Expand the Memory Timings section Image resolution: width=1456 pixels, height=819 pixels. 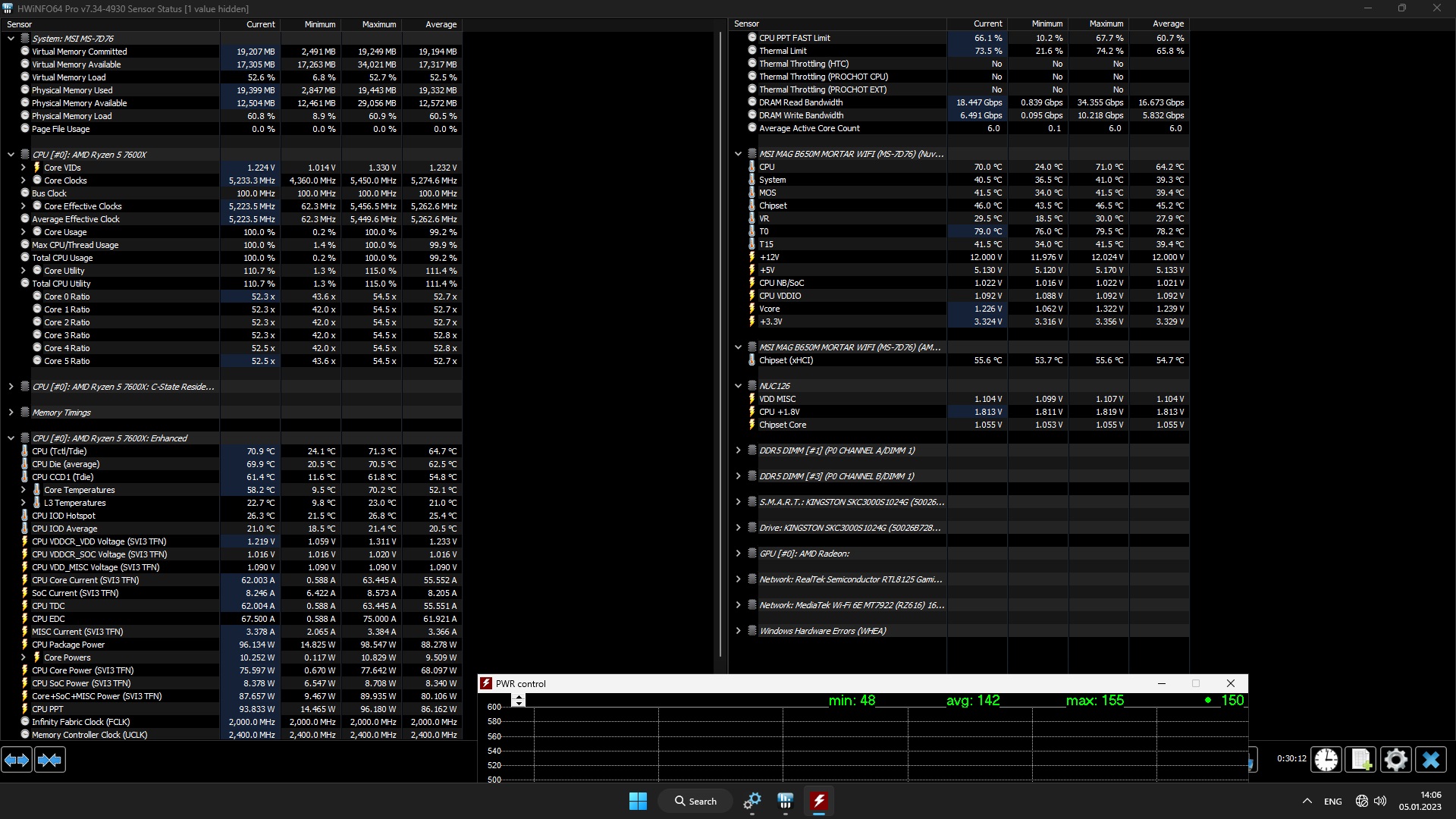(11, 413)
